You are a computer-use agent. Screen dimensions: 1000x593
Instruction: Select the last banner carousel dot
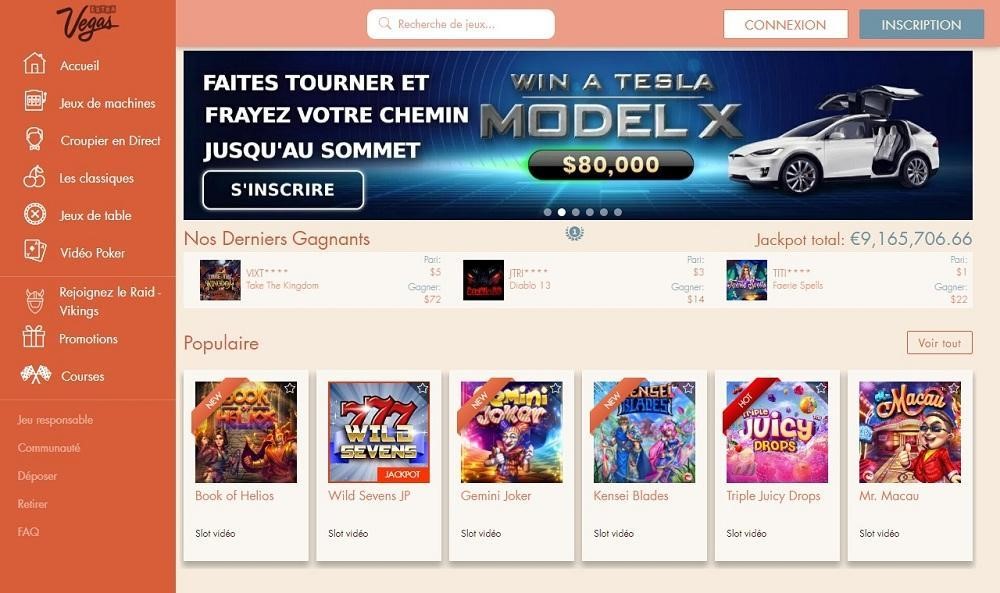coord(618,212)
